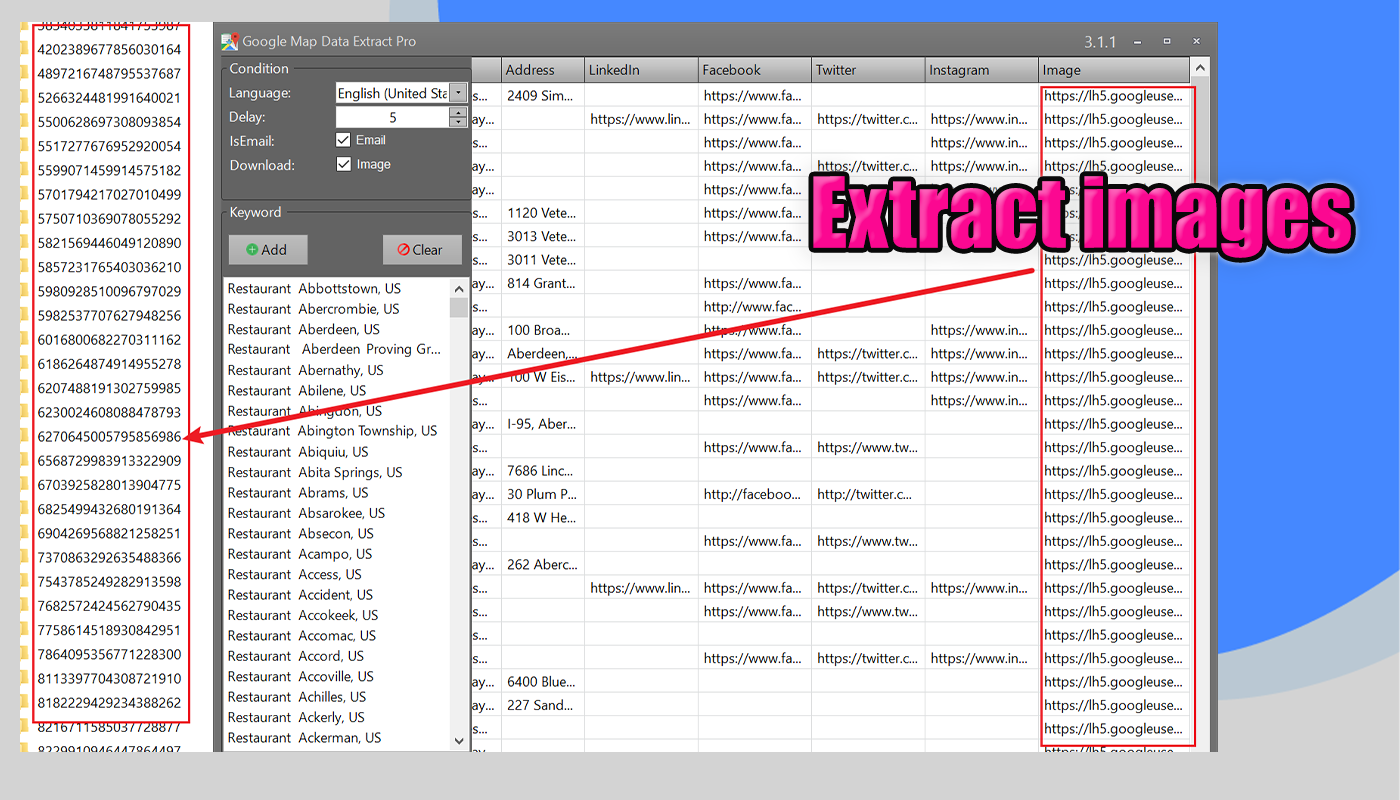Viewport: 1400px width, 800px height.
Task: Click the results table scroll-up arrow
Action: pyautogui.click(x=1201, y=68)
